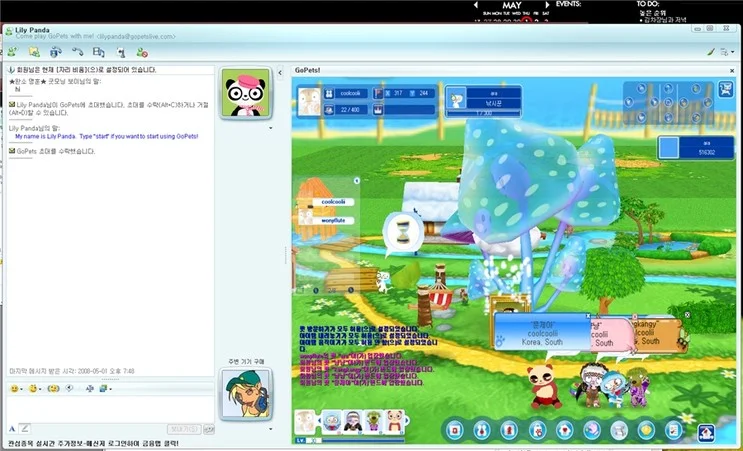
Task: Click next month arrow in desktop calendar
Action: 547,5
